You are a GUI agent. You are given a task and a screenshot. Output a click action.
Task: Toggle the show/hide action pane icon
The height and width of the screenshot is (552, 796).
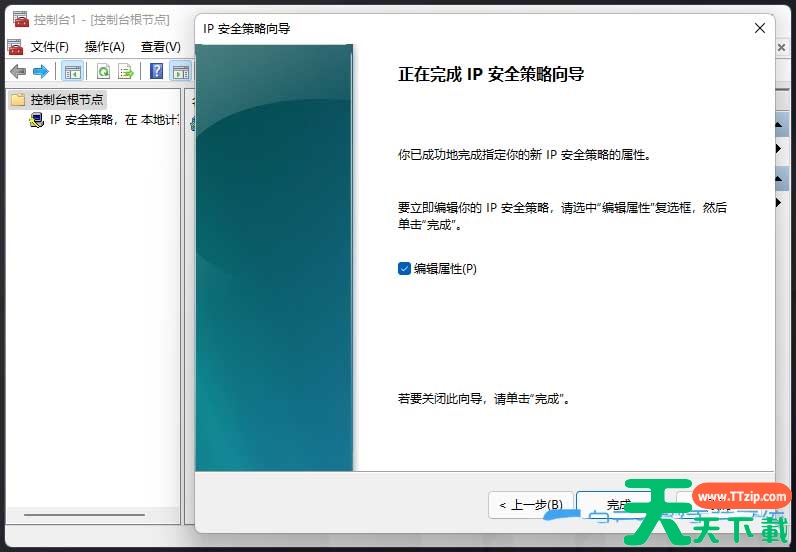coord(181,72)
